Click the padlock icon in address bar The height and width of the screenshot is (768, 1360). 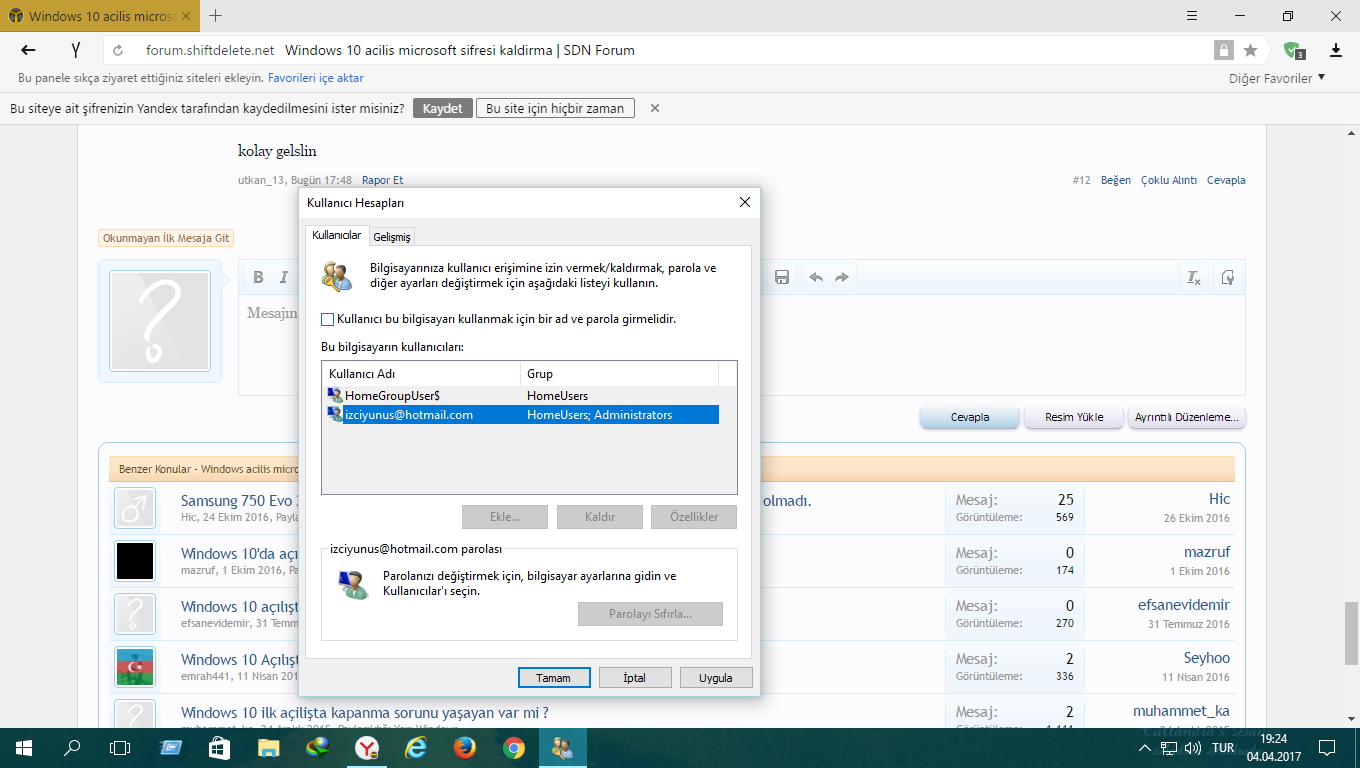[x=1223, y=50]
